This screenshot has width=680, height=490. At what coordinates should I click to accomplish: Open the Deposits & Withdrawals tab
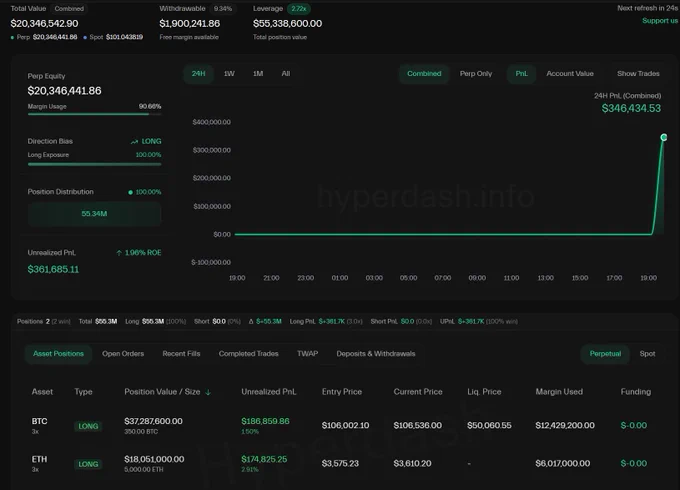tap(376, 354)
